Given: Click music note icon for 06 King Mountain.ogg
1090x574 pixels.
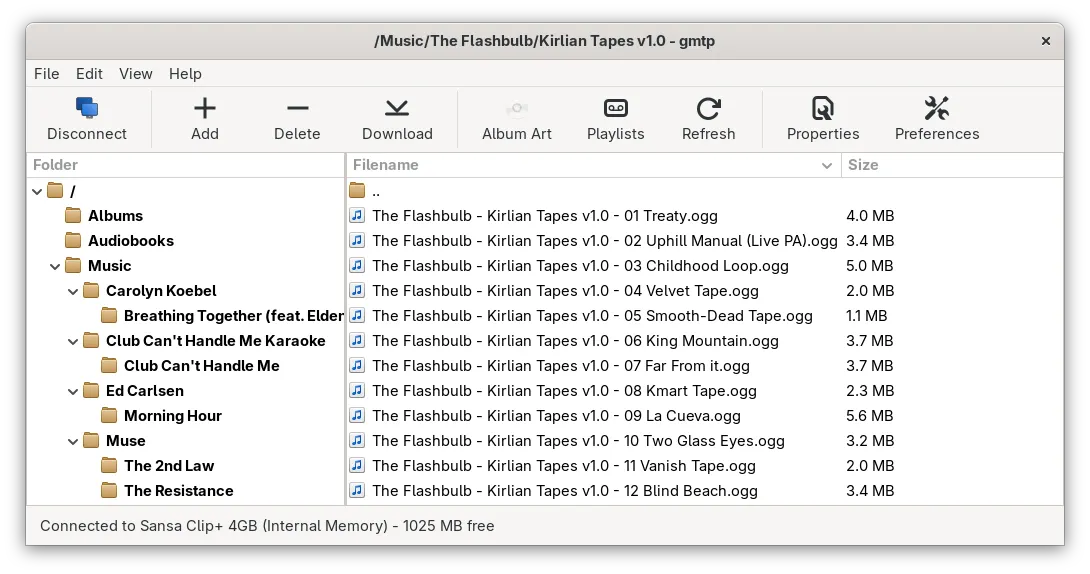Looking at the screenshot, I should point(357,341).
